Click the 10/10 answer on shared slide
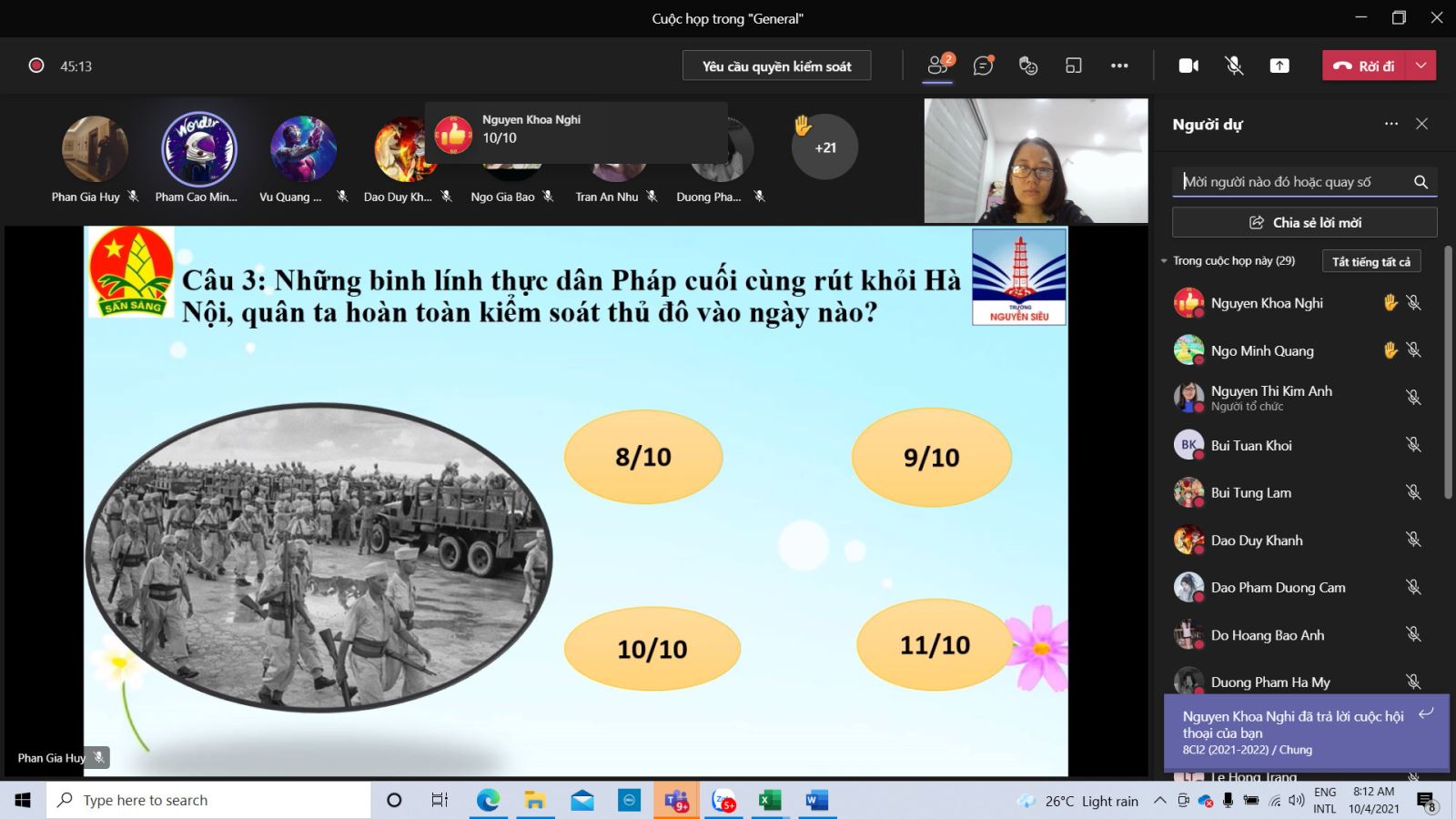The height and width of the screenshot is (819, 1456). [x=652, y=649]
